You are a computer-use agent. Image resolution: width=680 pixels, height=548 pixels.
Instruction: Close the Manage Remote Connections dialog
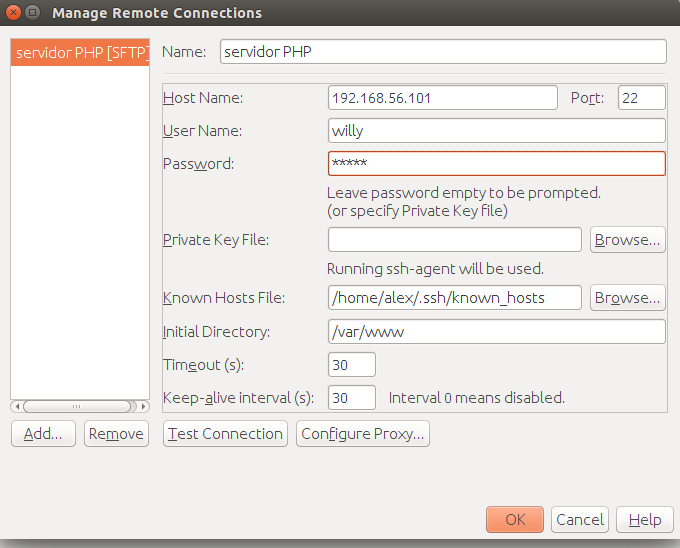click(13, 13)
